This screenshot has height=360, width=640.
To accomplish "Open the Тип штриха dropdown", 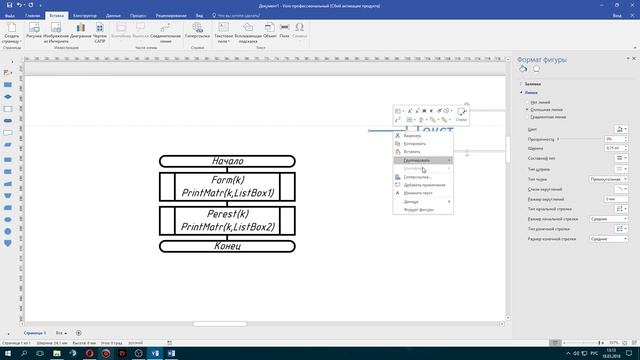I will [621, 169].
